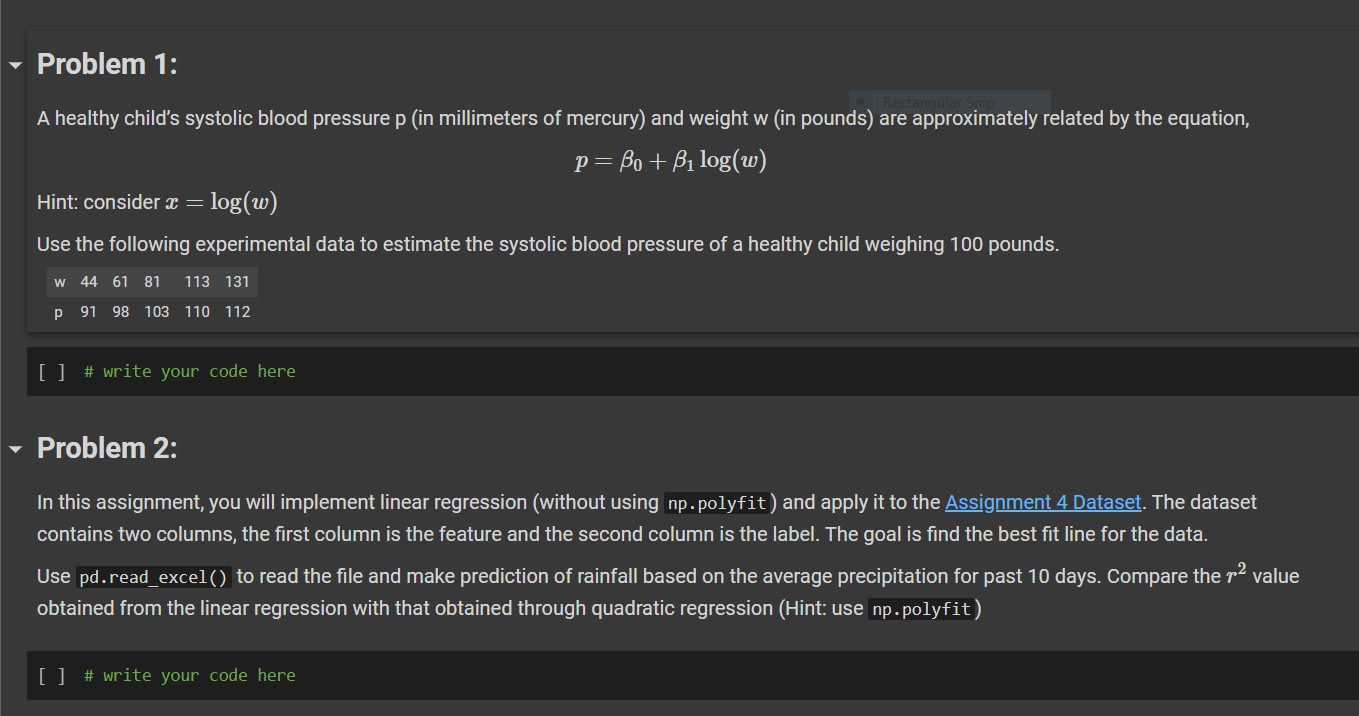Run the code cell under Problem 2
1359x716 pixels.
pyautogui.click(x=52, y=676)
